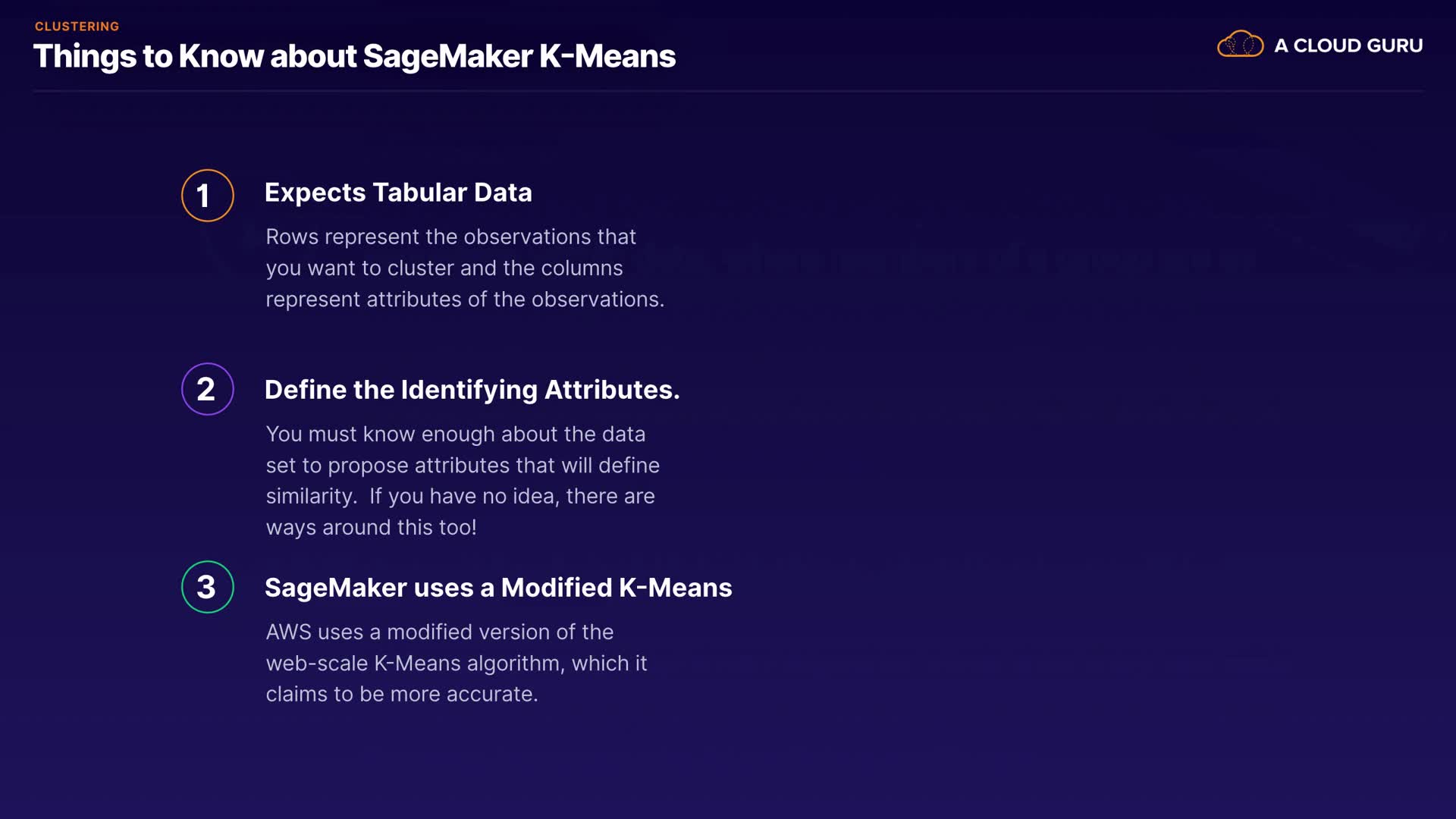The height and width of the screenshot is (819, 1456).
Task: Click the text "claims to be more accurate."
Action: pos(401,694)
